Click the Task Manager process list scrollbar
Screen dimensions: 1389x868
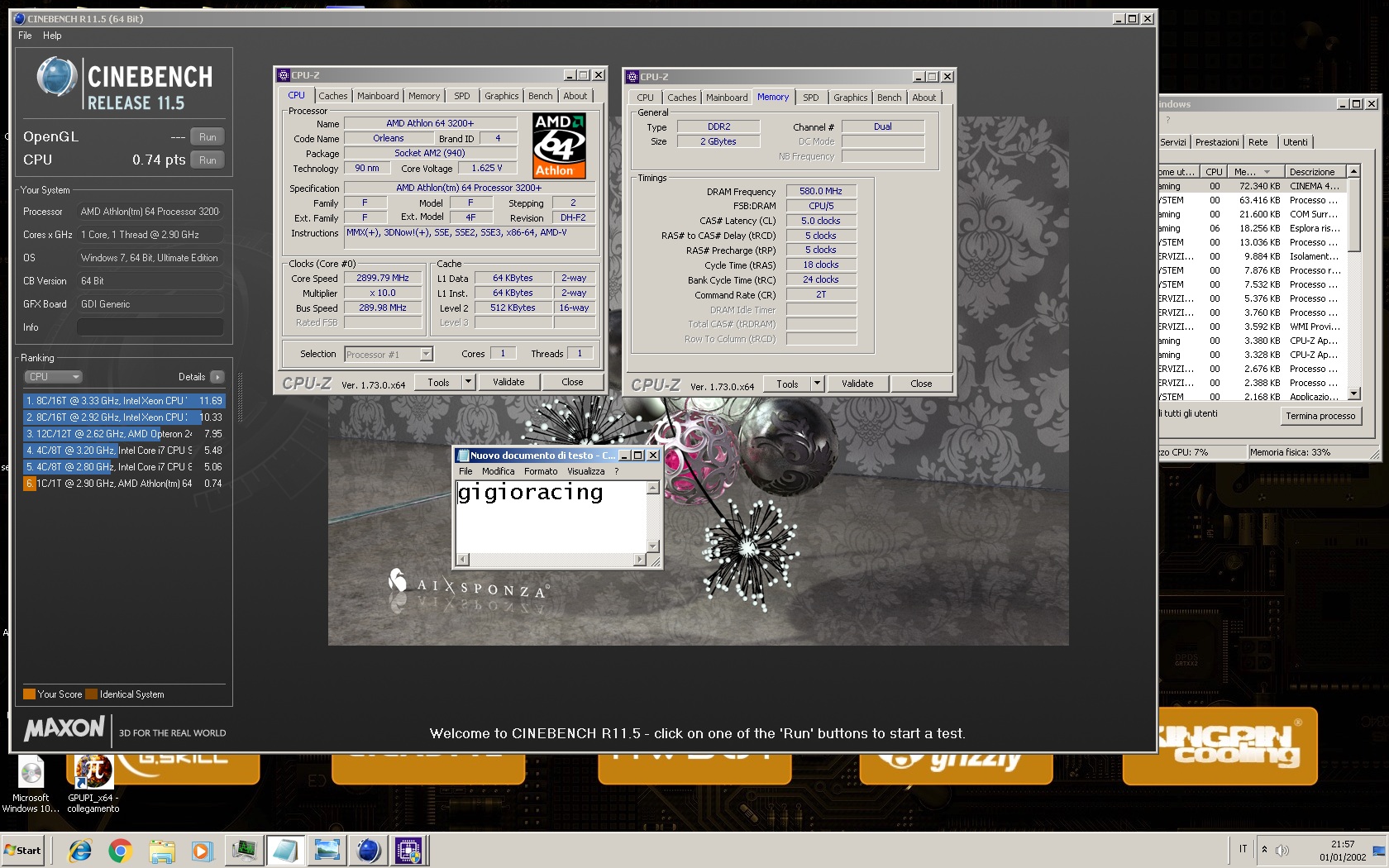(x=1353, y=283)
